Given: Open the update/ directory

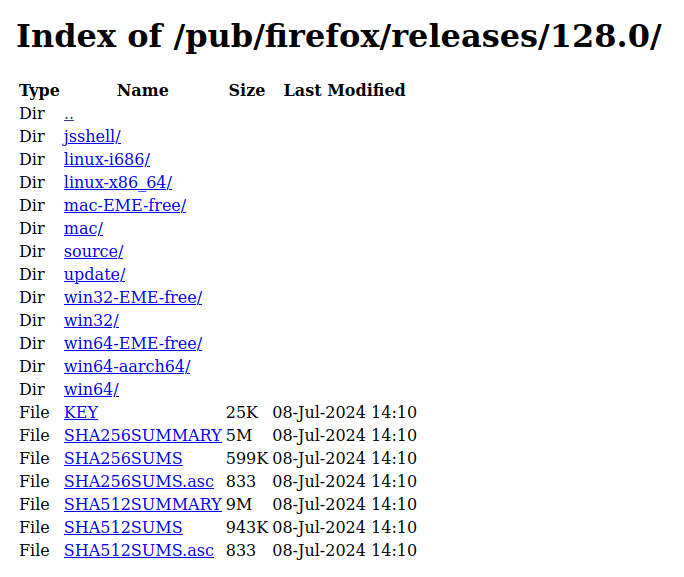Looking at the screenshot, I should (94, 275).
